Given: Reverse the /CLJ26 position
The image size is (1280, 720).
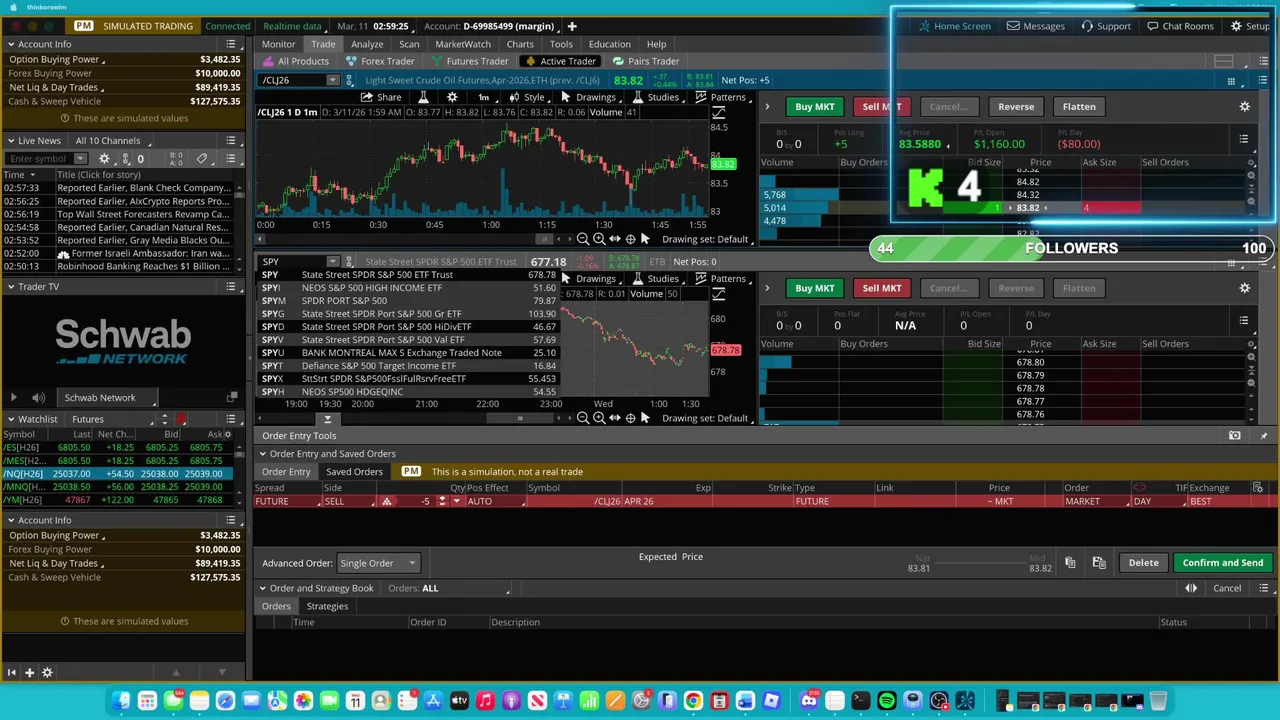Looking at the screenshot, I should coord(1016,106).
